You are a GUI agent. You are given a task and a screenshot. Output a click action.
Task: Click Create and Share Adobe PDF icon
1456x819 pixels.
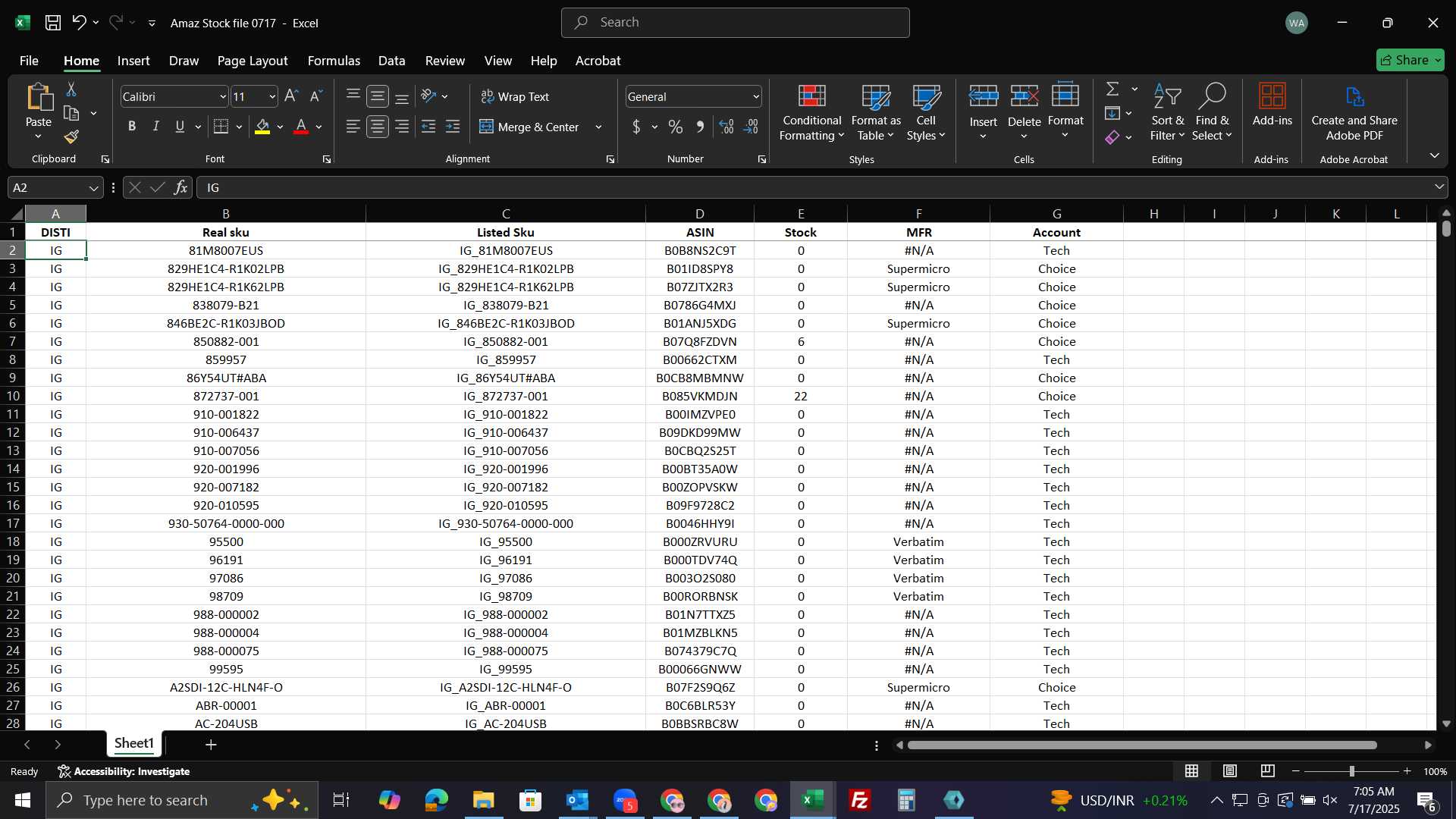[1354, 112]
